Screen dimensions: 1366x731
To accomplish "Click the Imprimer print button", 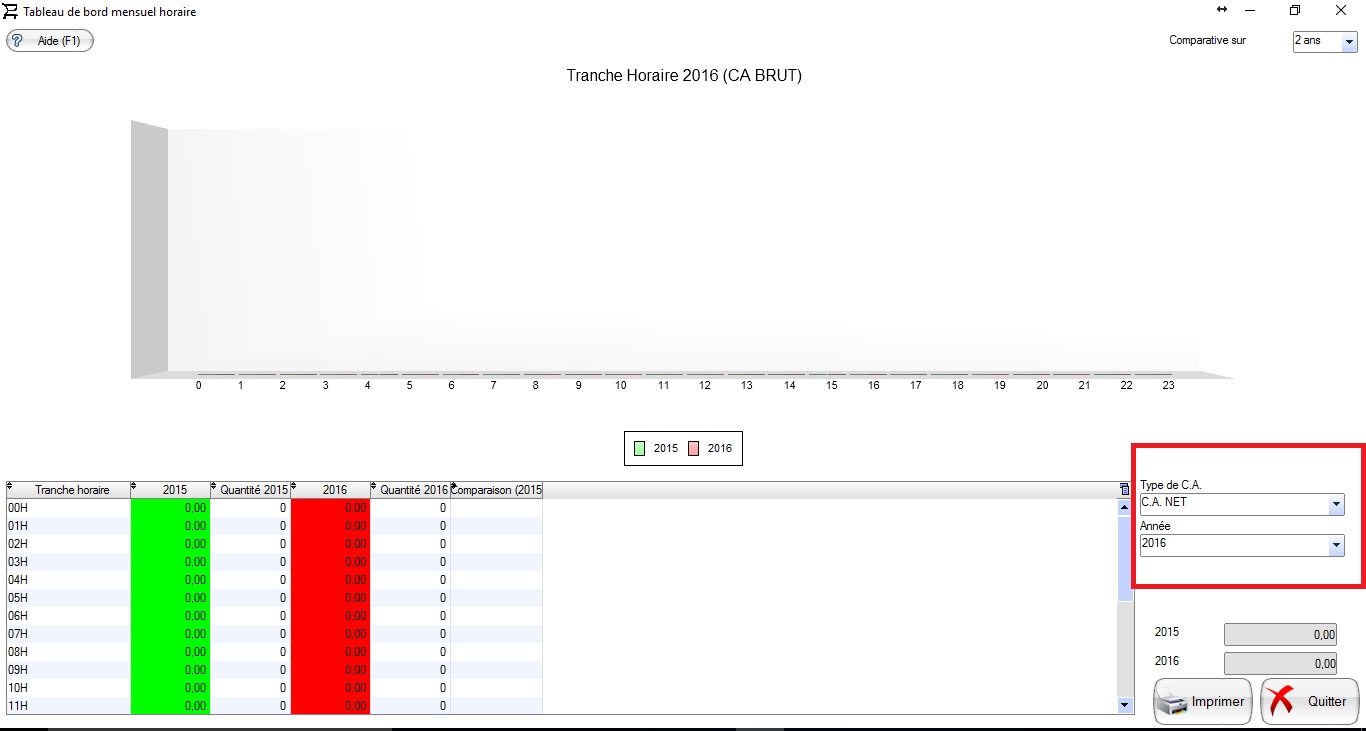I will tap(1205, 702).
